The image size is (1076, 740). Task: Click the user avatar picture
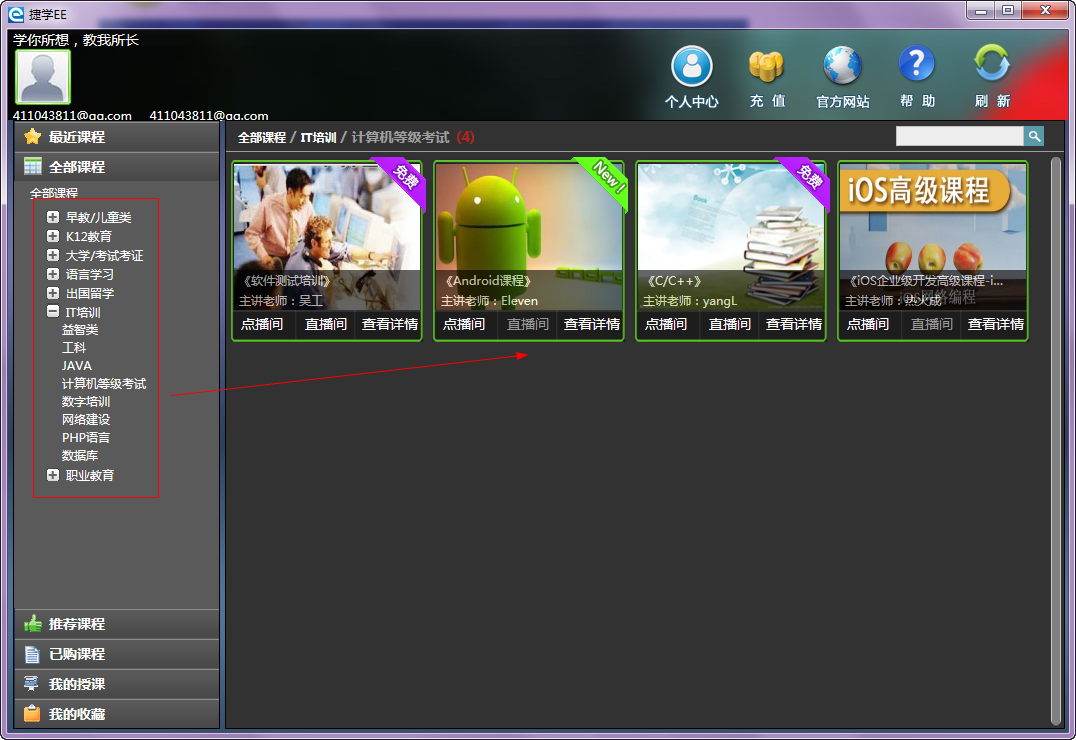pyautogui.click(x=43, y=77)
